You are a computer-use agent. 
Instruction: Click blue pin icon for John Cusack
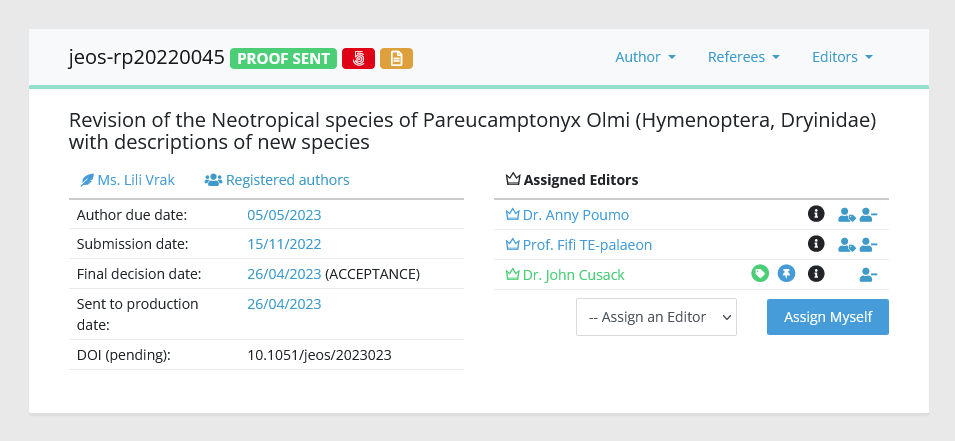click(x=786, y=273)
